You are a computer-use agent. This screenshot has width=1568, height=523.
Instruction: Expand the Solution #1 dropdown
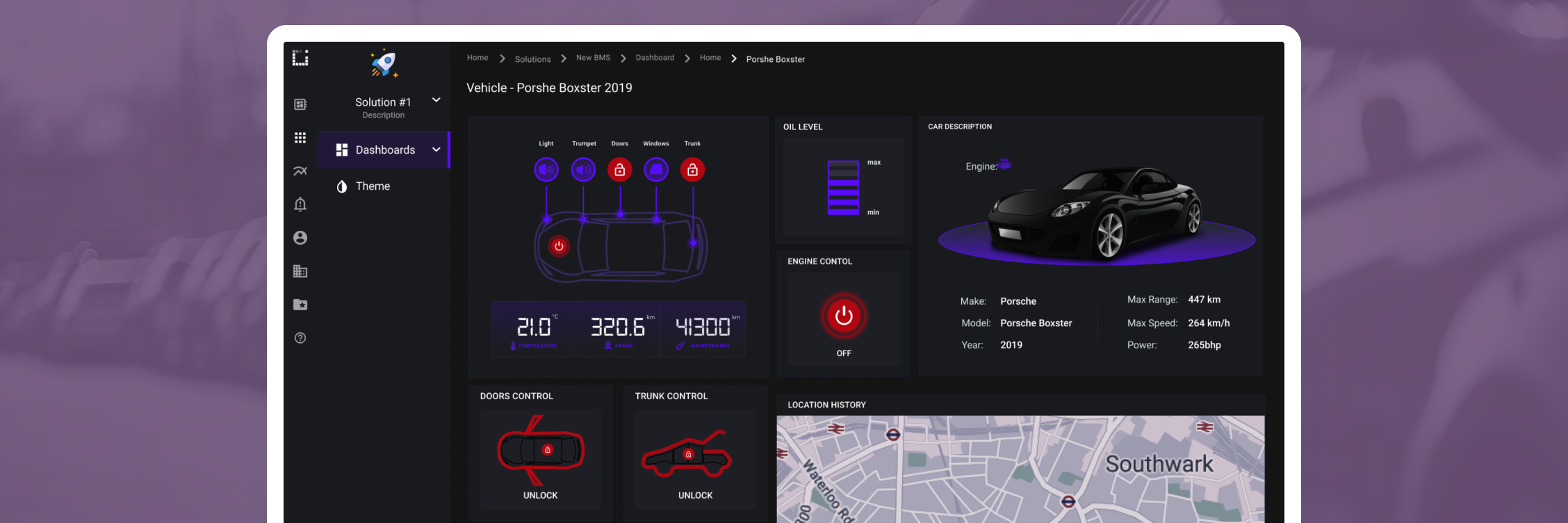pyautogui.click(x=436, y=100)
